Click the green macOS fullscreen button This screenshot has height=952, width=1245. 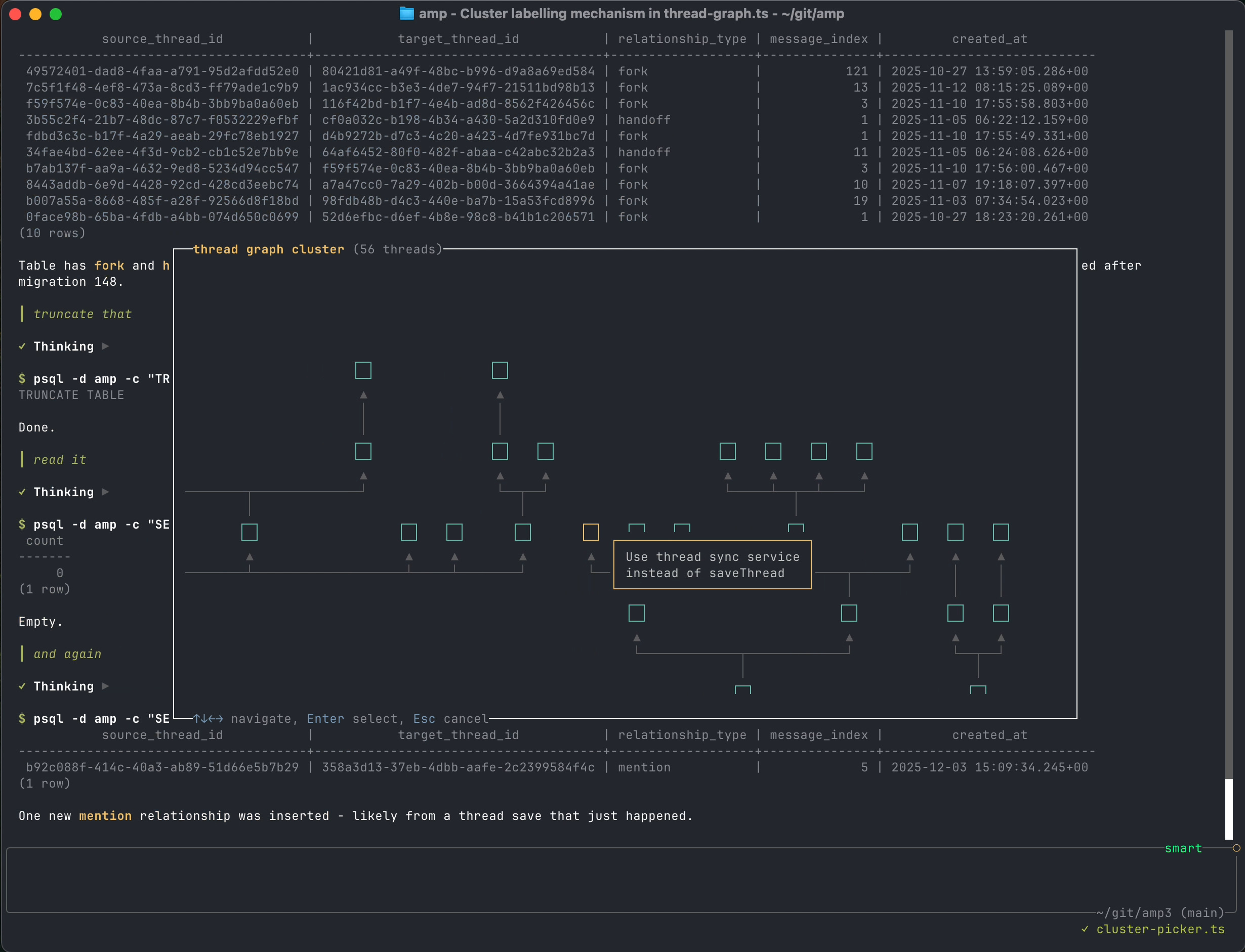pos(56,14)
